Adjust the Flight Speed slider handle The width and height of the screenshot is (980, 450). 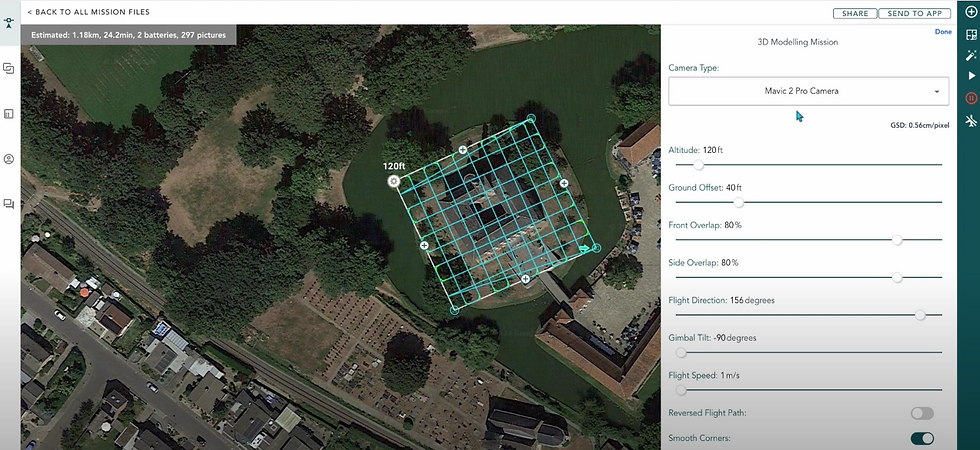coord(681,390)
